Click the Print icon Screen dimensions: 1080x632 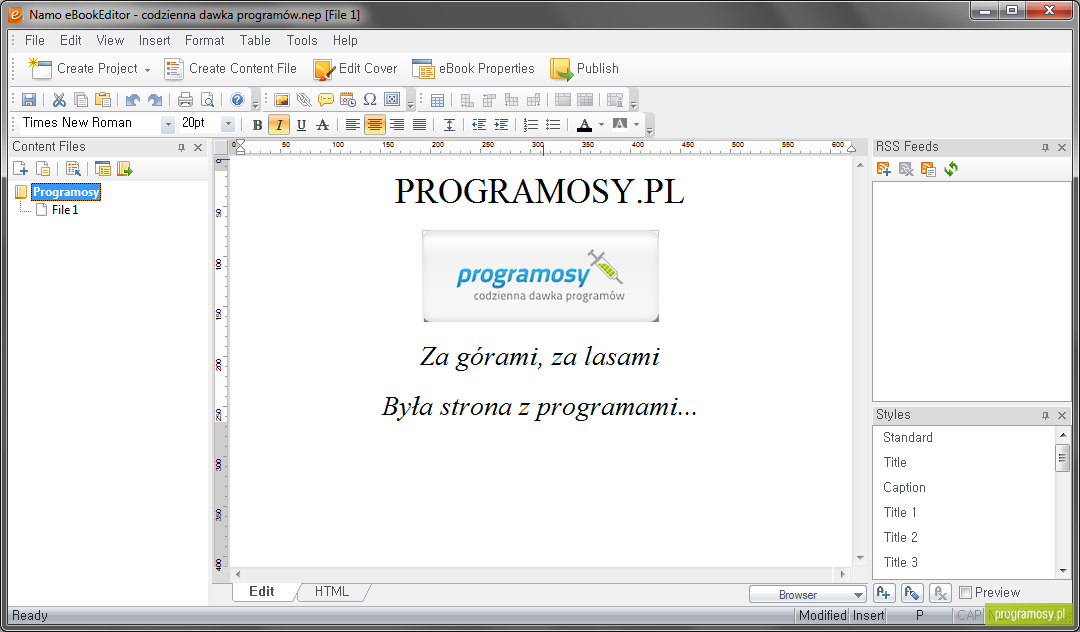tap(185, 100)
